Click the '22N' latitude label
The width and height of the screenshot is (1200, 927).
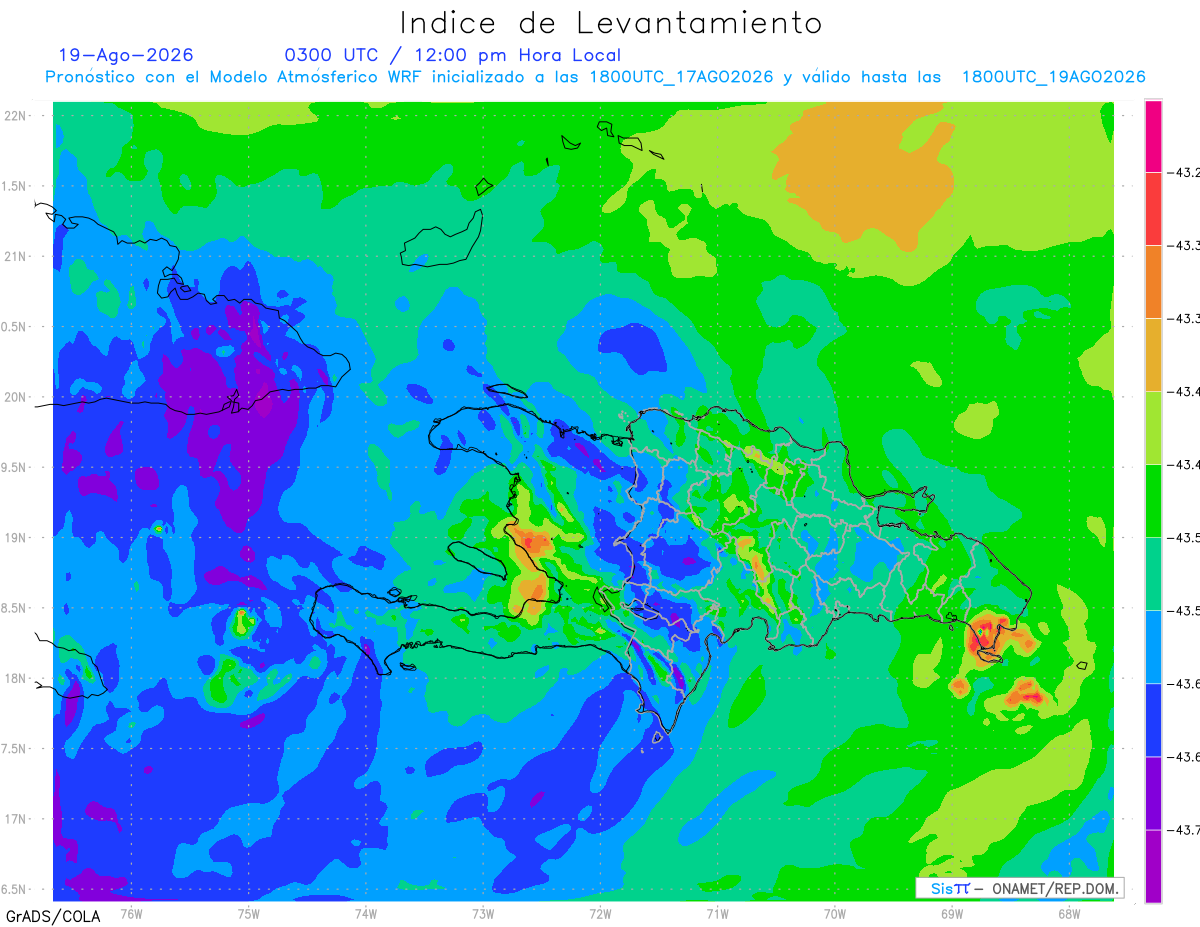coord(16,116)
